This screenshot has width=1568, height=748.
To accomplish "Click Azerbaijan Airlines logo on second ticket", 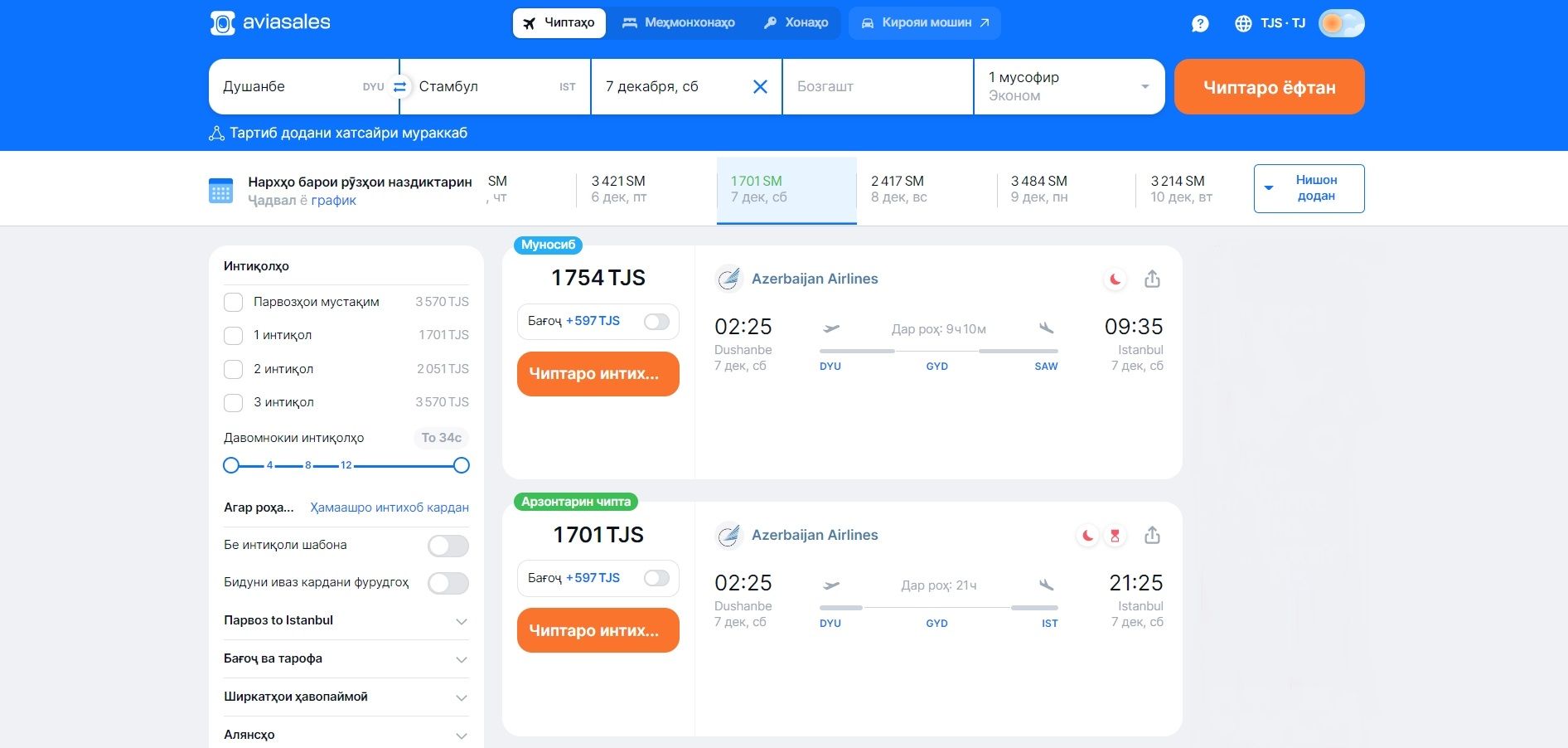I will pos(728,535).
